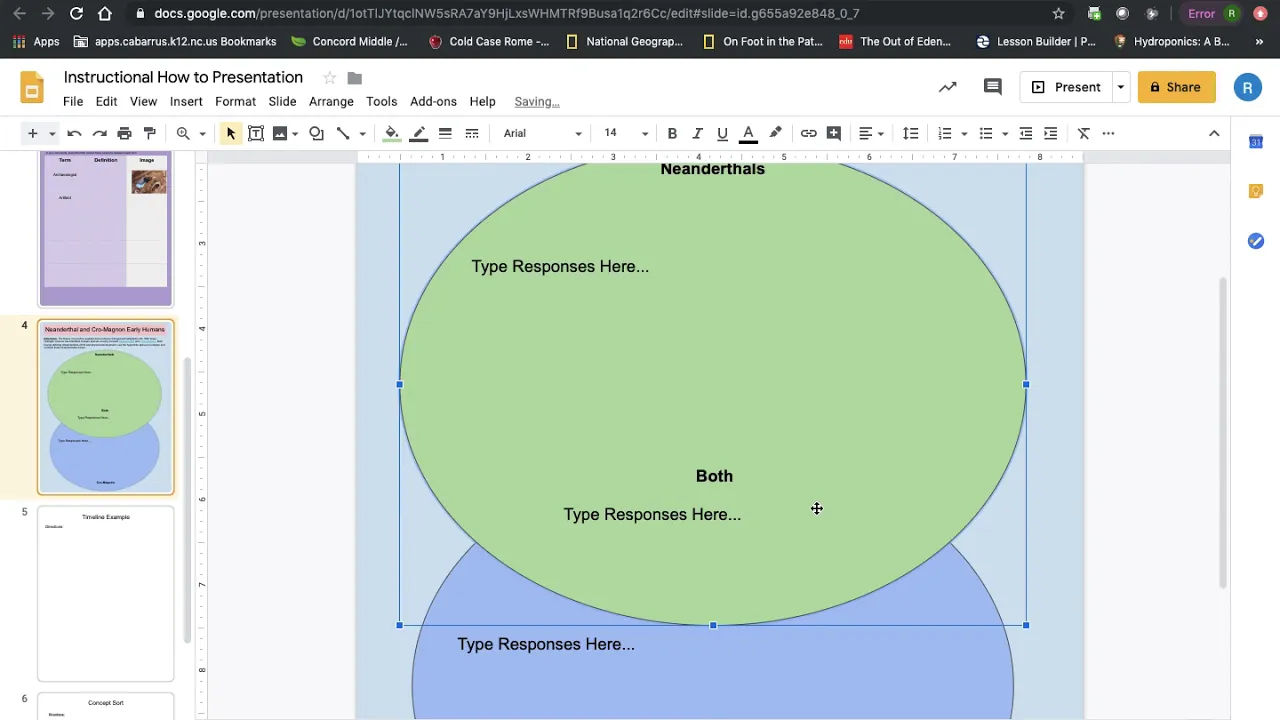Open the Insert menu
This screenshot has height=720, width=1280.
click(186, 101)
